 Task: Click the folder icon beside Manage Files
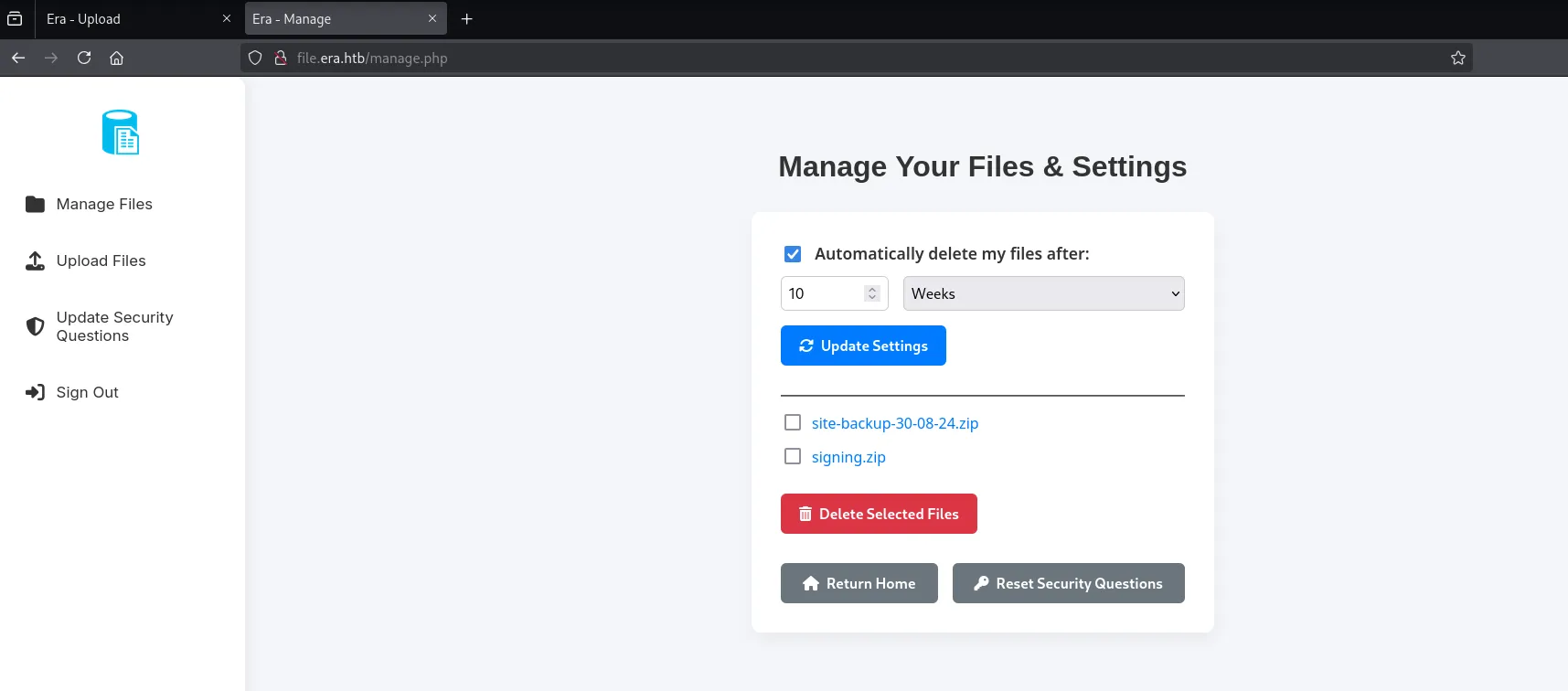pyautogui.click(x=35, y=204)
